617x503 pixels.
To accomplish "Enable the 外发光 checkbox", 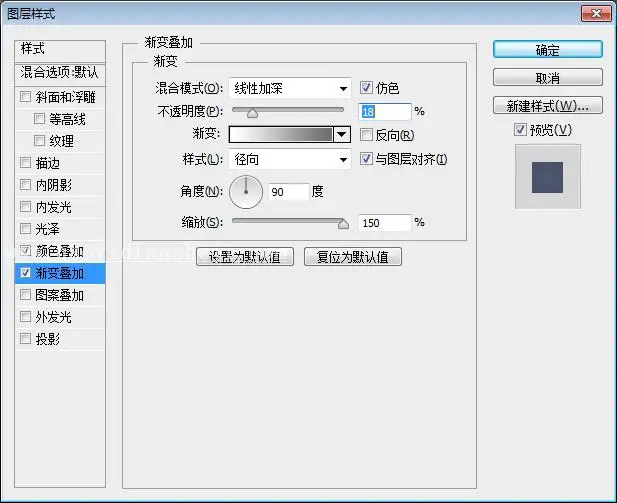I will (25, 316).
